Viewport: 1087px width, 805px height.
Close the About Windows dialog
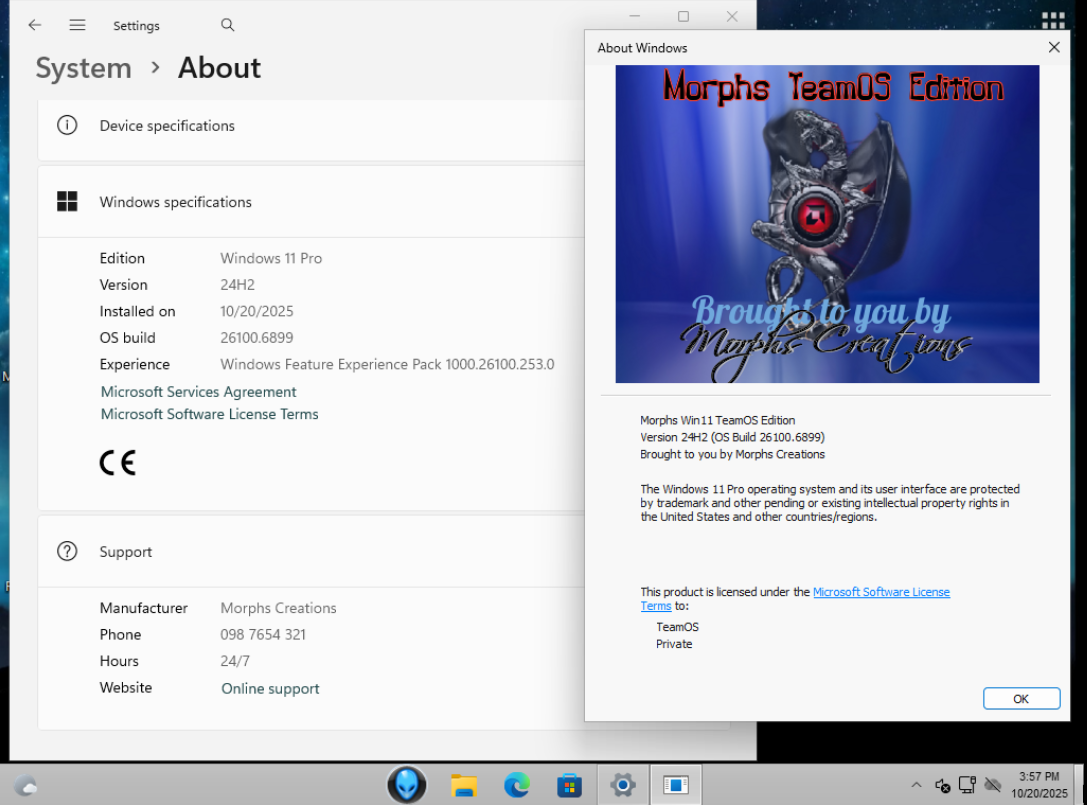point(1054,47)
